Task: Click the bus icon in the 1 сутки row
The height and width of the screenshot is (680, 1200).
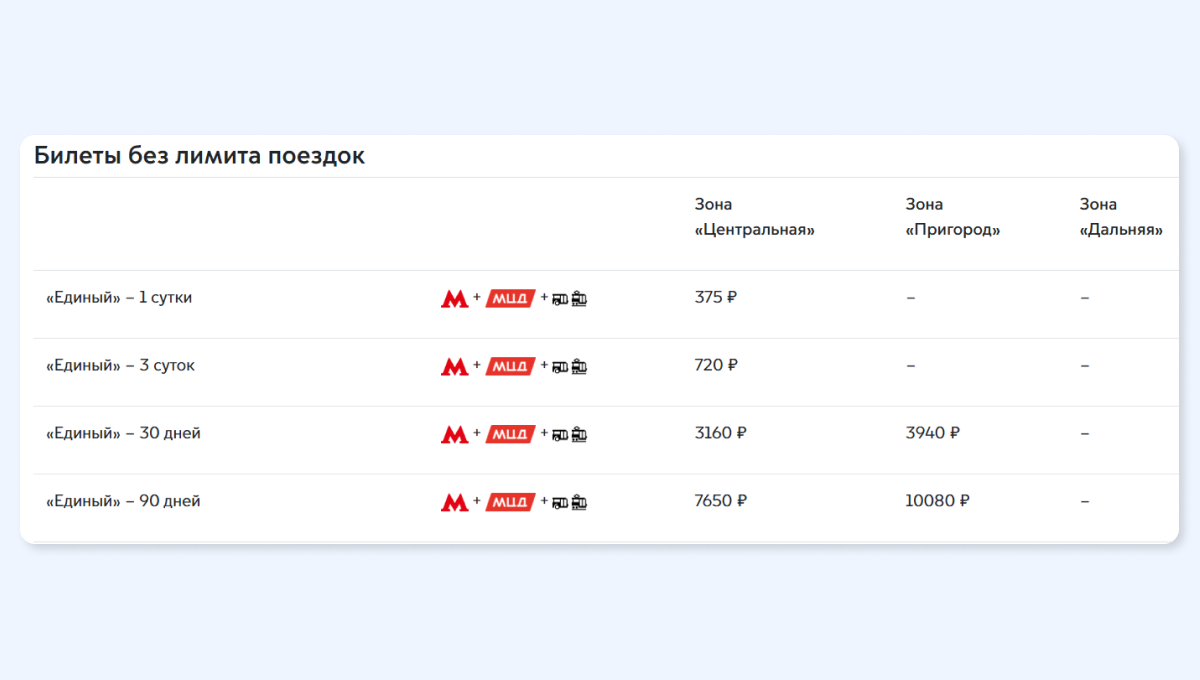Action: (x=560, y=298)
